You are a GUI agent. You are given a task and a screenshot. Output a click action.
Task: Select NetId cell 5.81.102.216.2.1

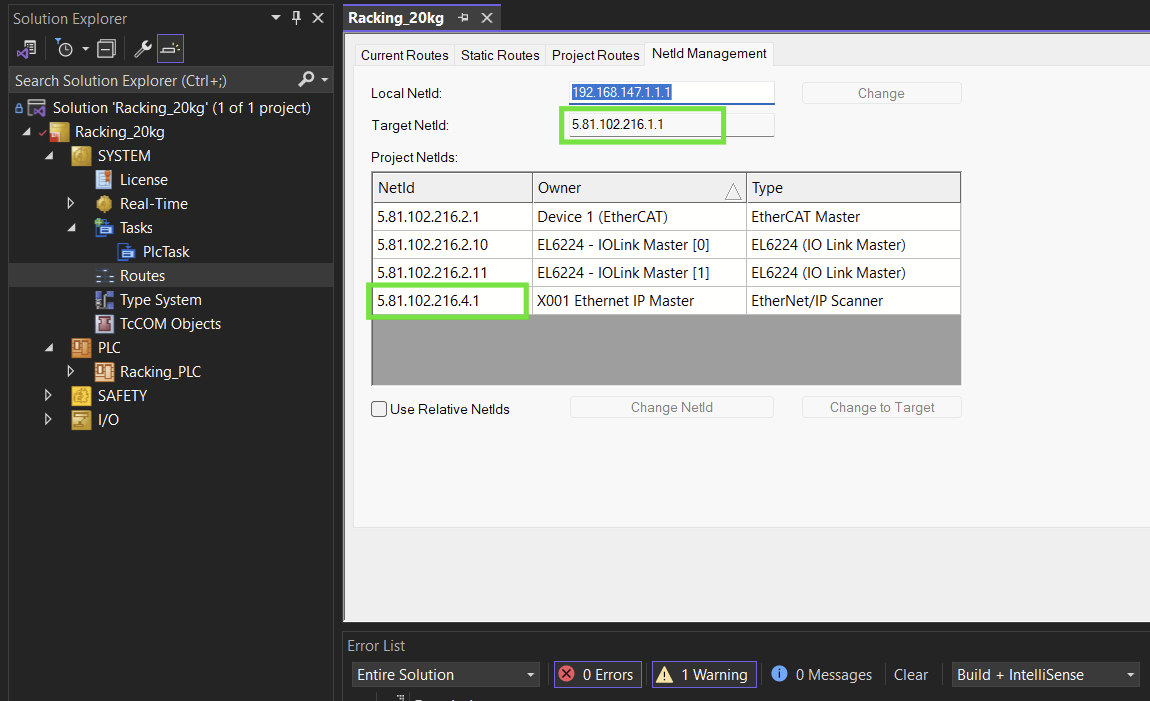[x=453, y=217]
